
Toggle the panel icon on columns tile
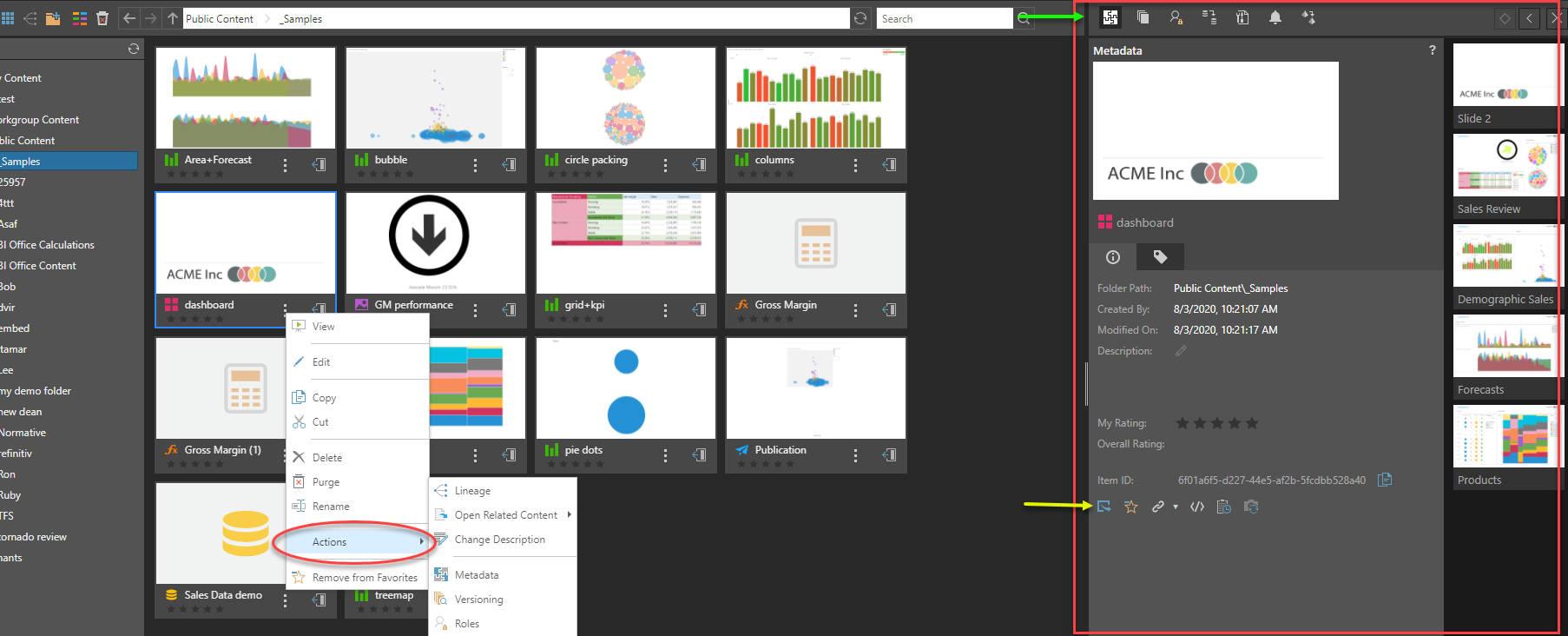[889, 164]
